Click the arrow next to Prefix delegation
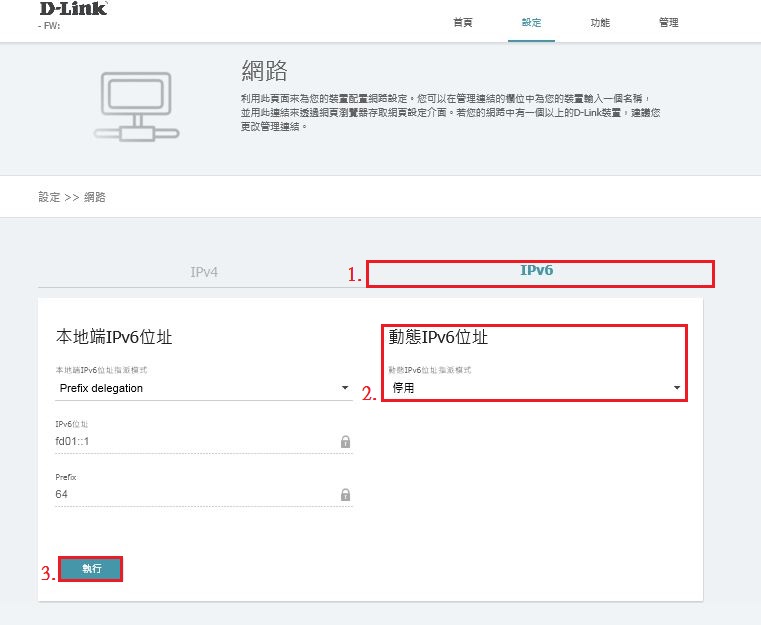The width and height of the screenshot is (761, 625). click(345, 388)
